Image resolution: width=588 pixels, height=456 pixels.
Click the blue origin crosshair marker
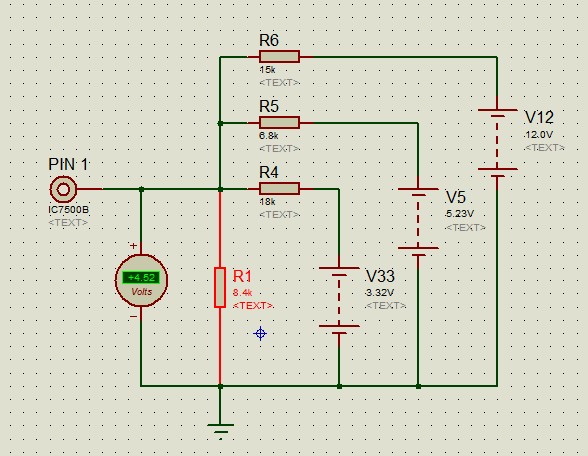(x=260, y=333)
